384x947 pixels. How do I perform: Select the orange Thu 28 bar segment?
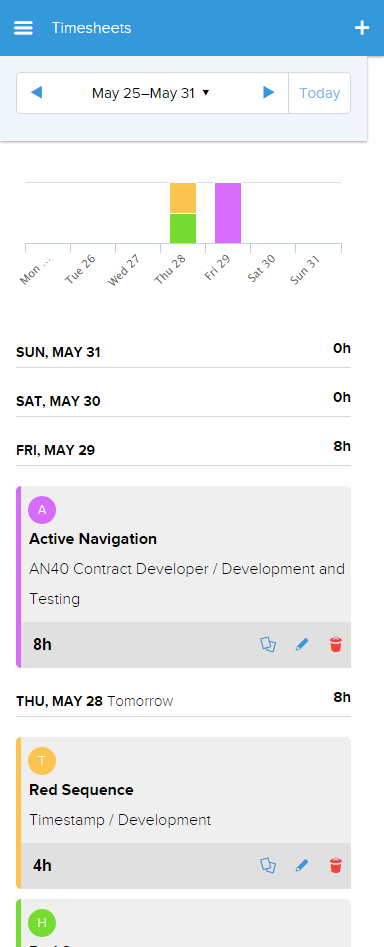(x=183, y=198)
